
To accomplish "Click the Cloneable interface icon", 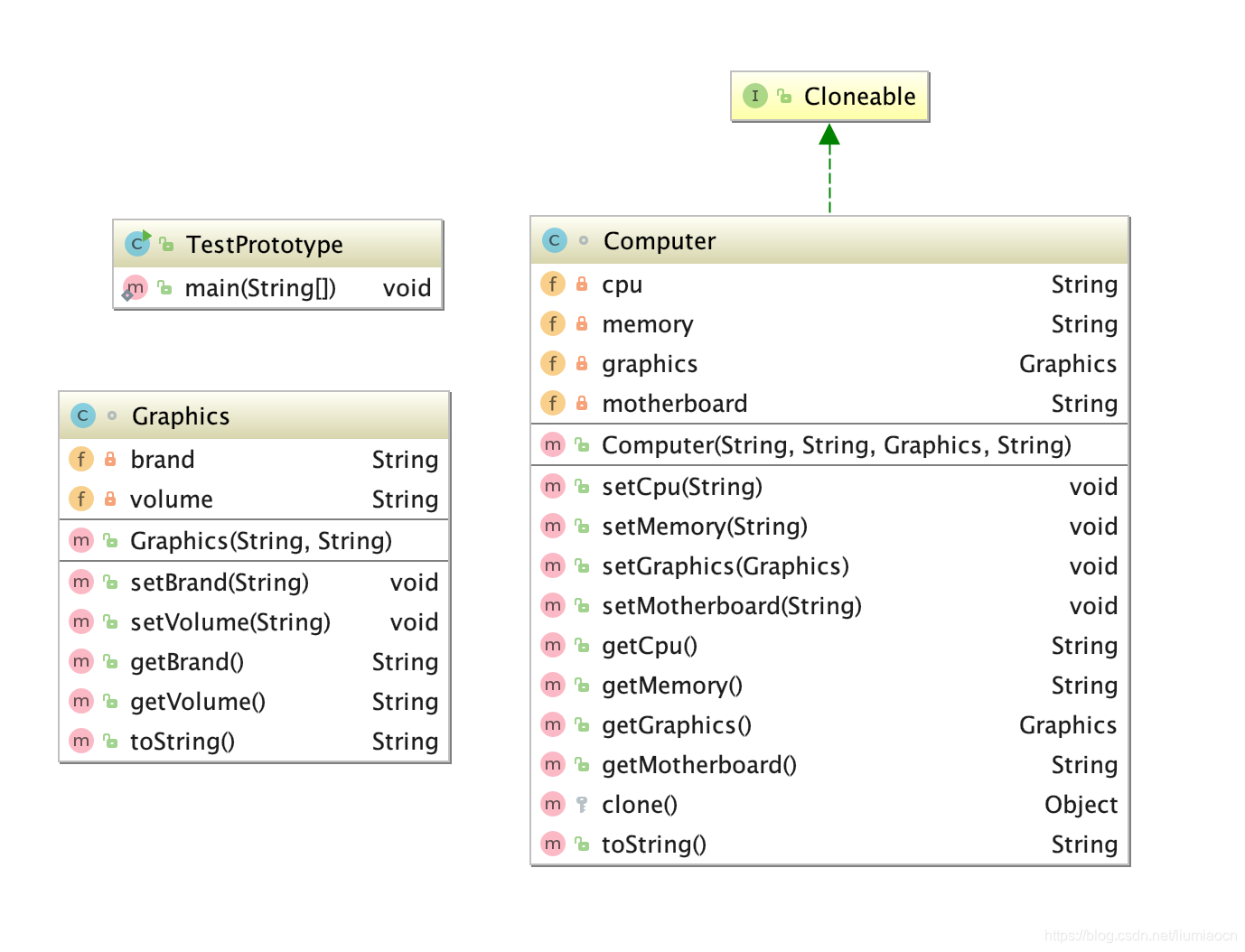I will pos(755,96).
